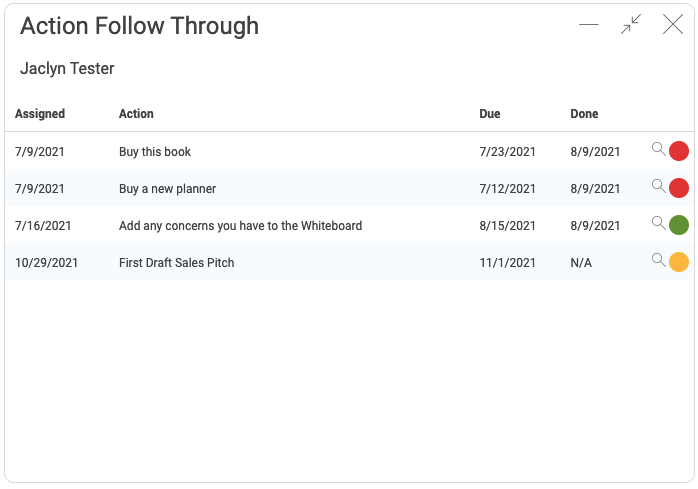Open magnifier for Buy this book
Screen dimensions: 698x489
[x=658, y=149]
